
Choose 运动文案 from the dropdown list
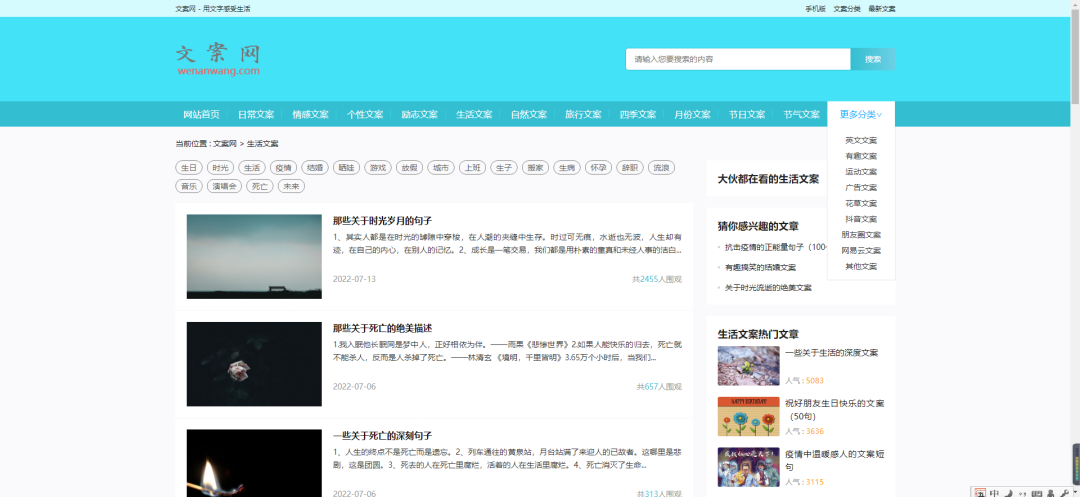pos(861,172)
